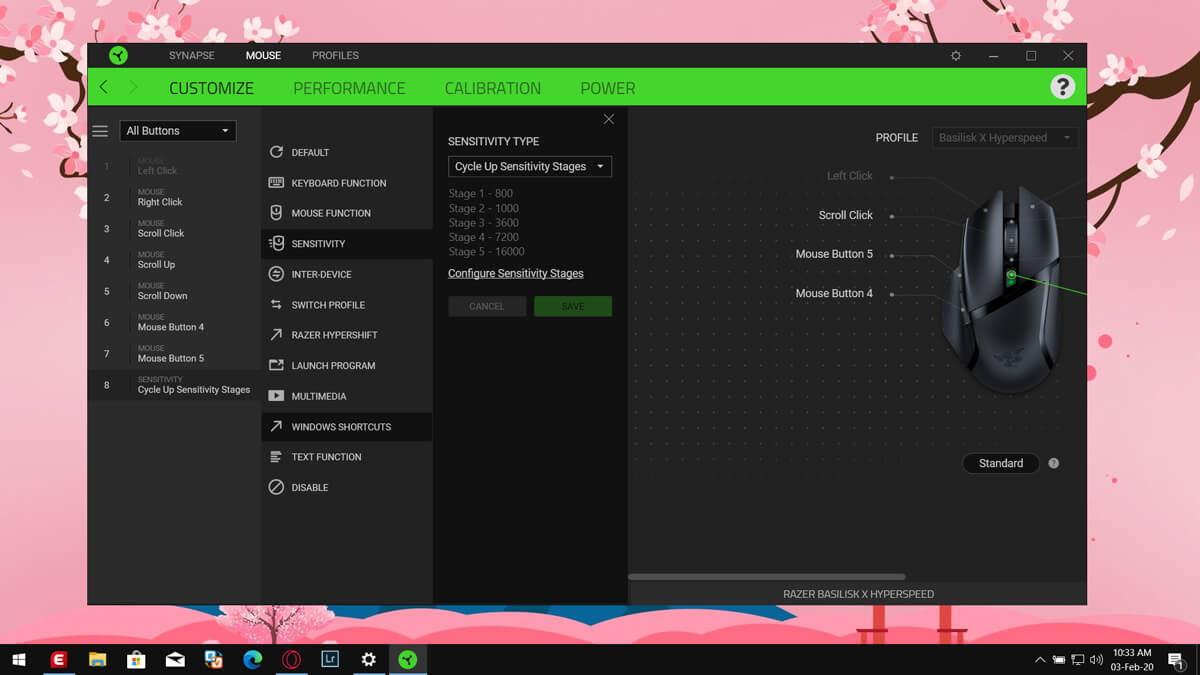Click the help icon next to Standard

coord(1053,463)
